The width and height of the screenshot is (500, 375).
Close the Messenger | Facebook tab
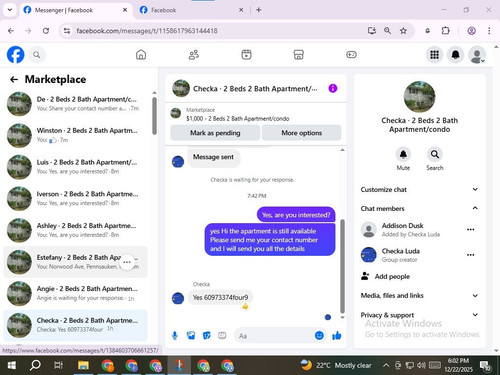click(x=125, y=10)
